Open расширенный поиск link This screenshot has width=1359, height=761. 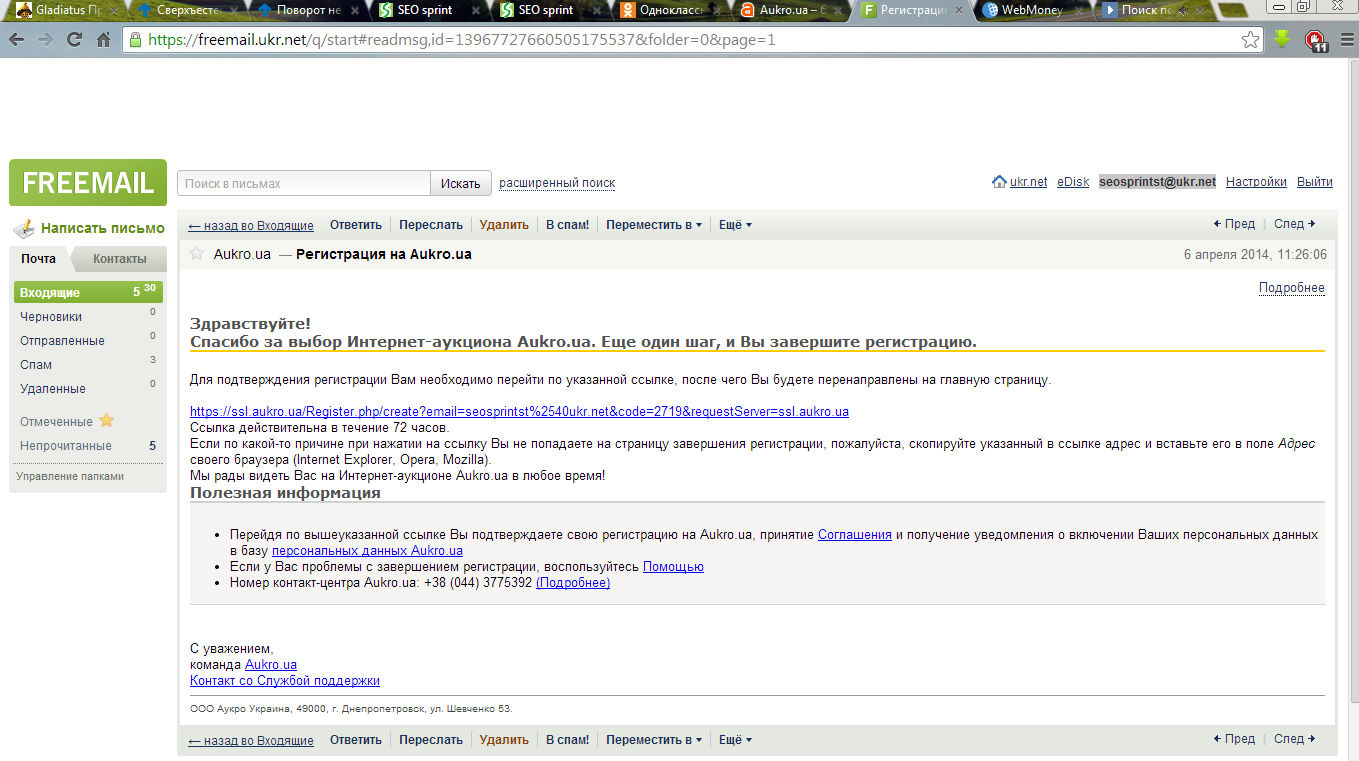coord(557,183)
